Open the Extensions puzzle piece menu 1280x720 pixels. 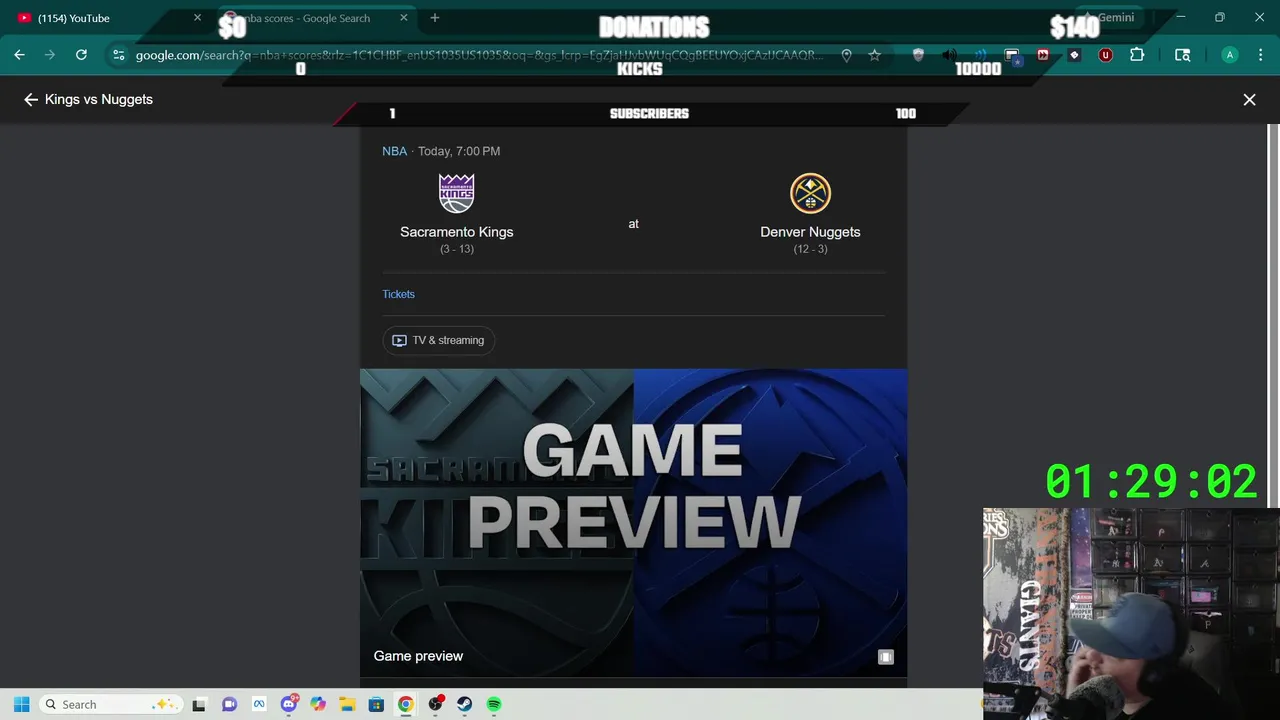pyautogui.click(x=1136, y=55)
